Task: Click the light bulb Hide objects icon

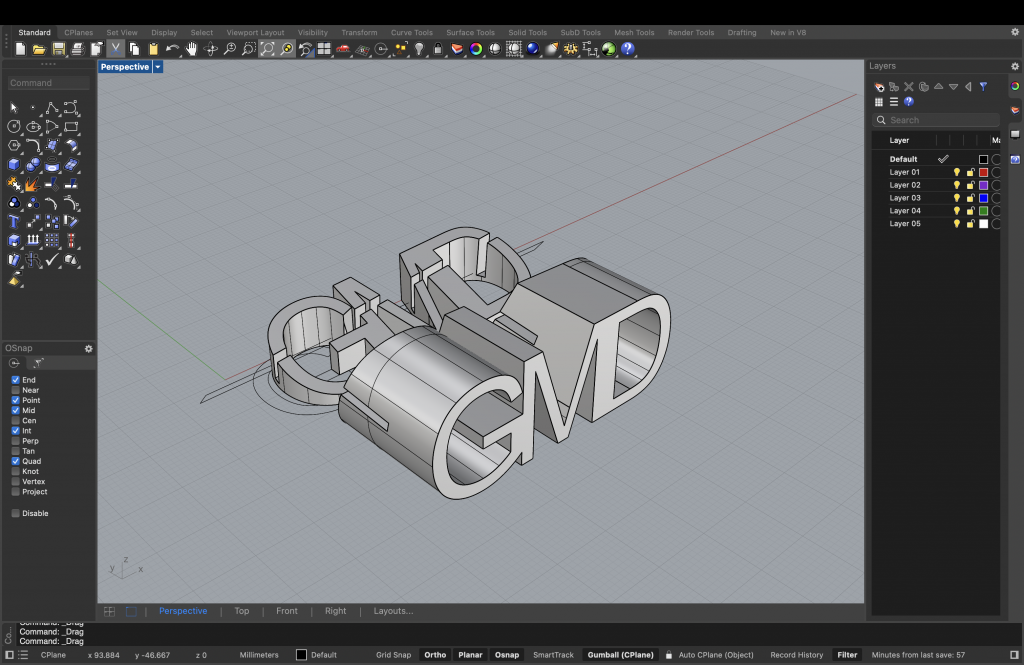Action: [x=419, y=49]
